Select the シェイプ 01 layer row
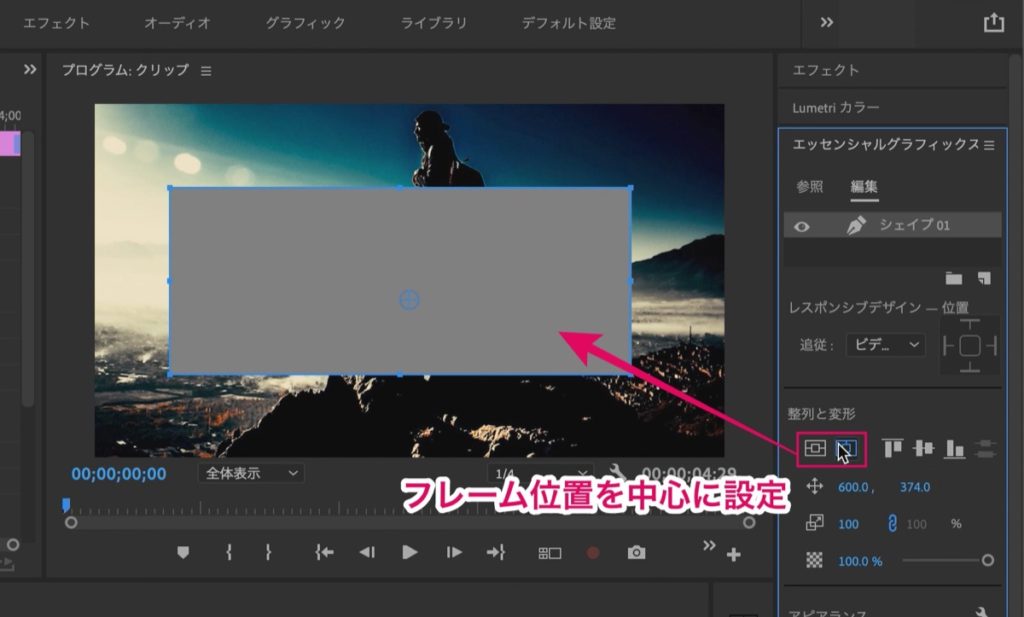The image size is (1024, 617). 893,225
